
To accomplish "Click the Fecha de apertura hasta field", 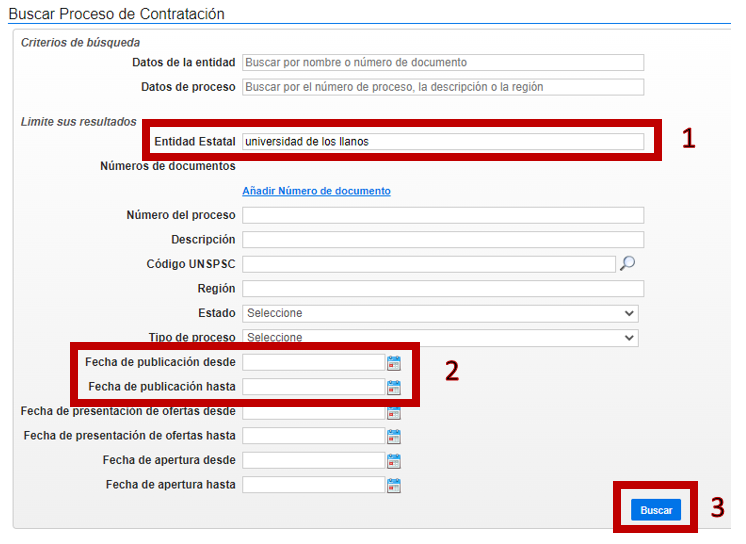I will tap(314, 485).
